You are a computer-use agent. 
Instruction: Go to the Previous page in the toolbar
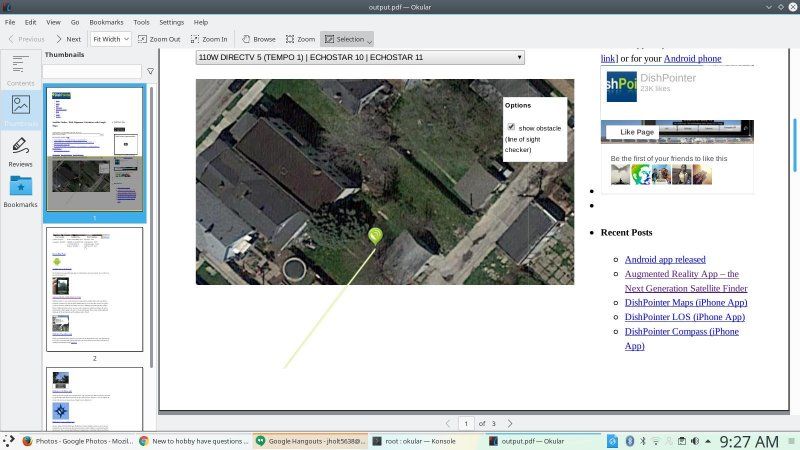click(27, 39)
